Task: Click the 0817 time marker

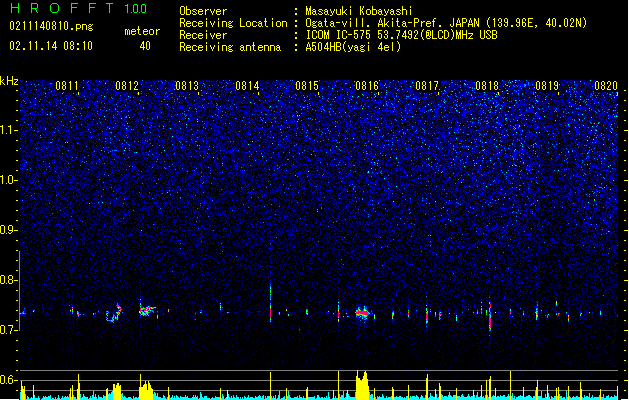Action: tap(427, 86)
